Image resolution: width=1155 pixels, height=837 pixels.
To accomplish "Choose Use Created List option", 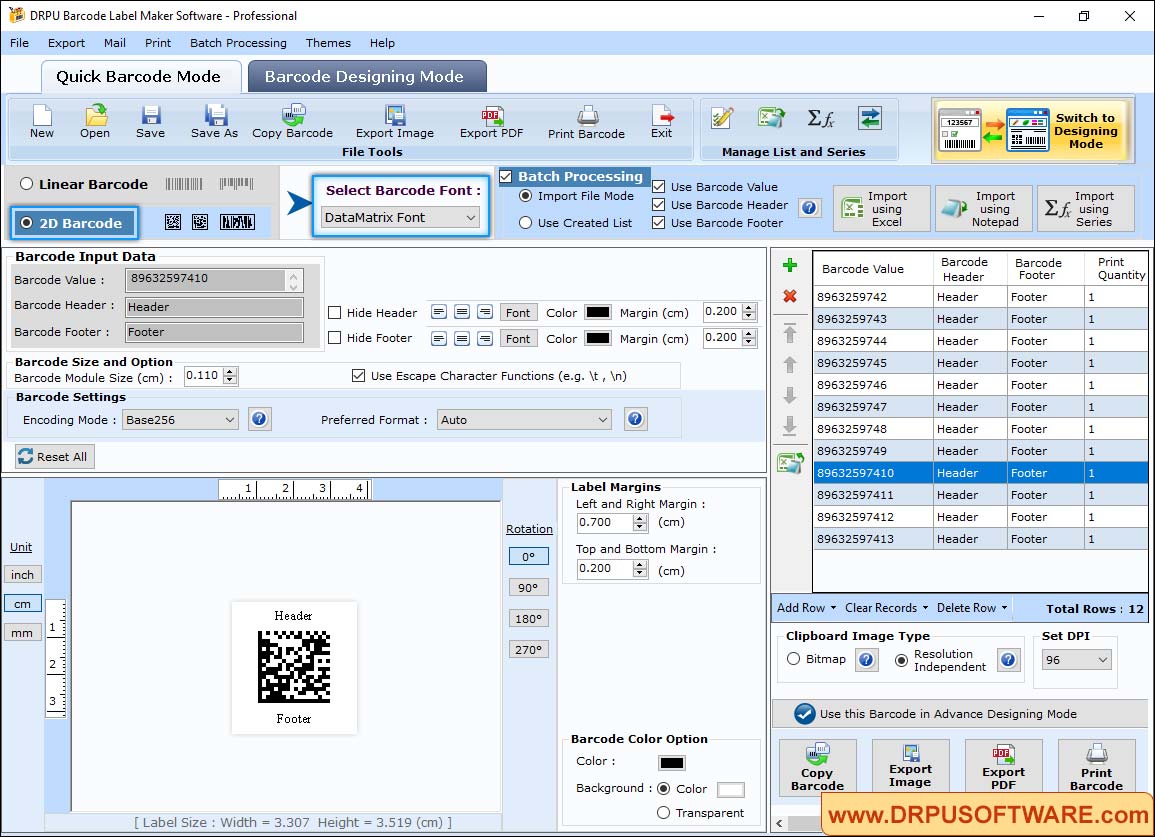I will (525, 223).
